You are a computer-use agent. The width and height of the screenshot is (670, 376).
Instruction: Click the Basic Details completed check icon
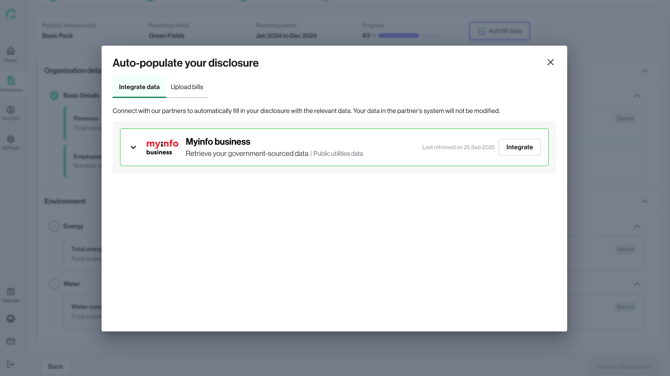tap(54, 95)
